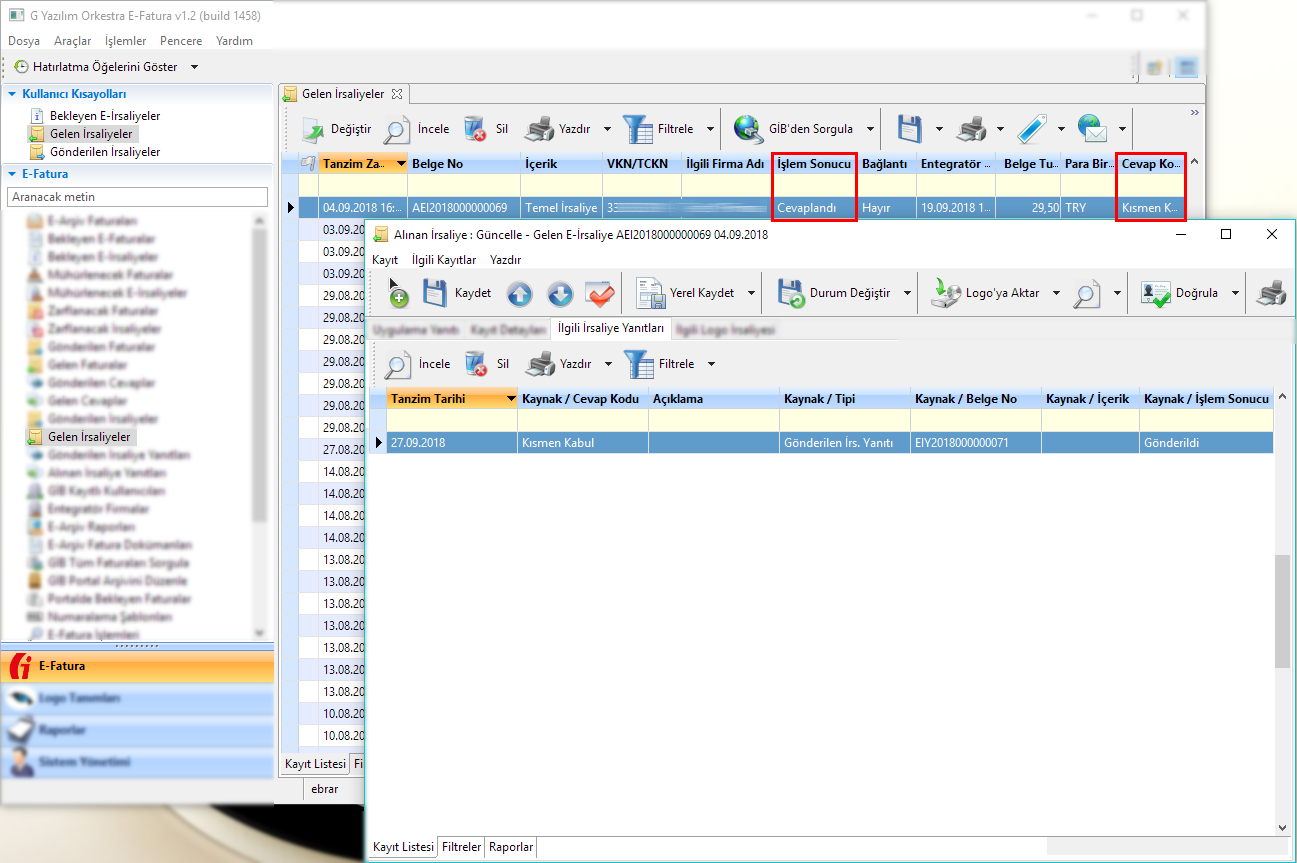Viewport: 1297px width, 863px height.
Task: Click GİB'den Sorgula globe icon
Action: coord(749,129)
